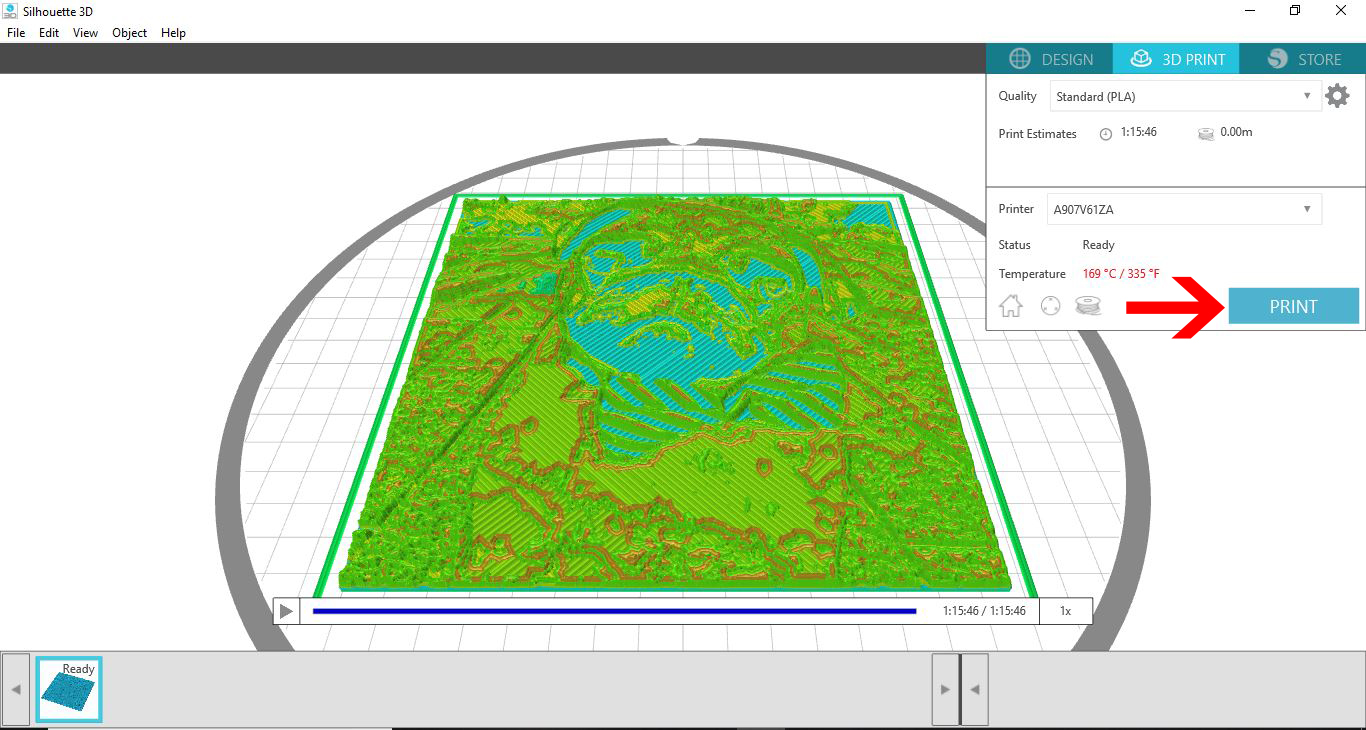Open the View menu

[86, 33]
